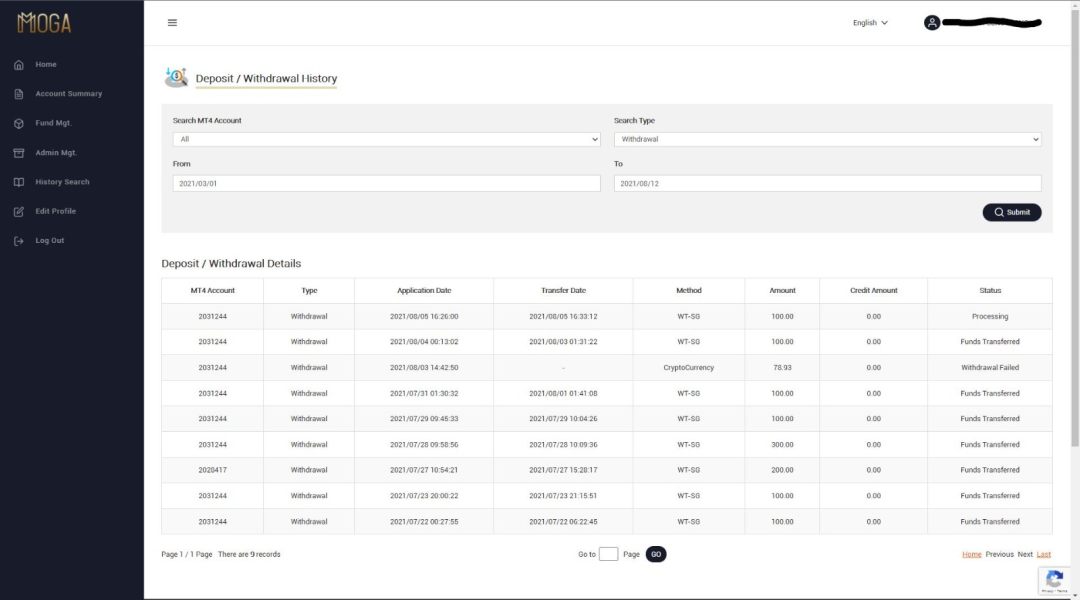1080x600 pixels.
Task: Click the Go to page number box
Action: [608, 554]
